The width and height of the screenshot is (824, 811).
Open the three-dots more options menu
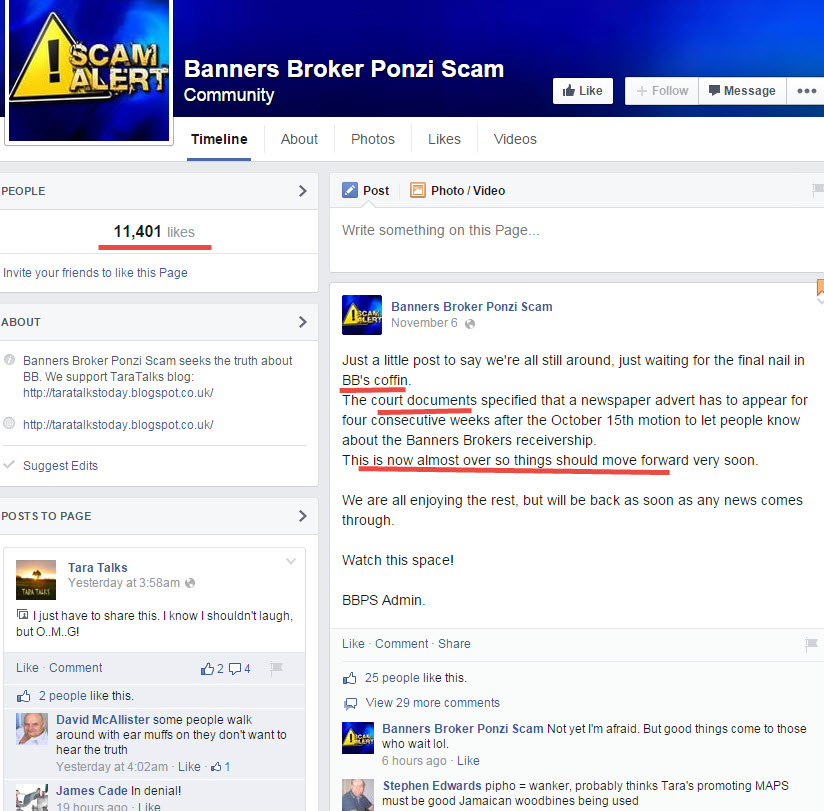(x=806, y=91)
